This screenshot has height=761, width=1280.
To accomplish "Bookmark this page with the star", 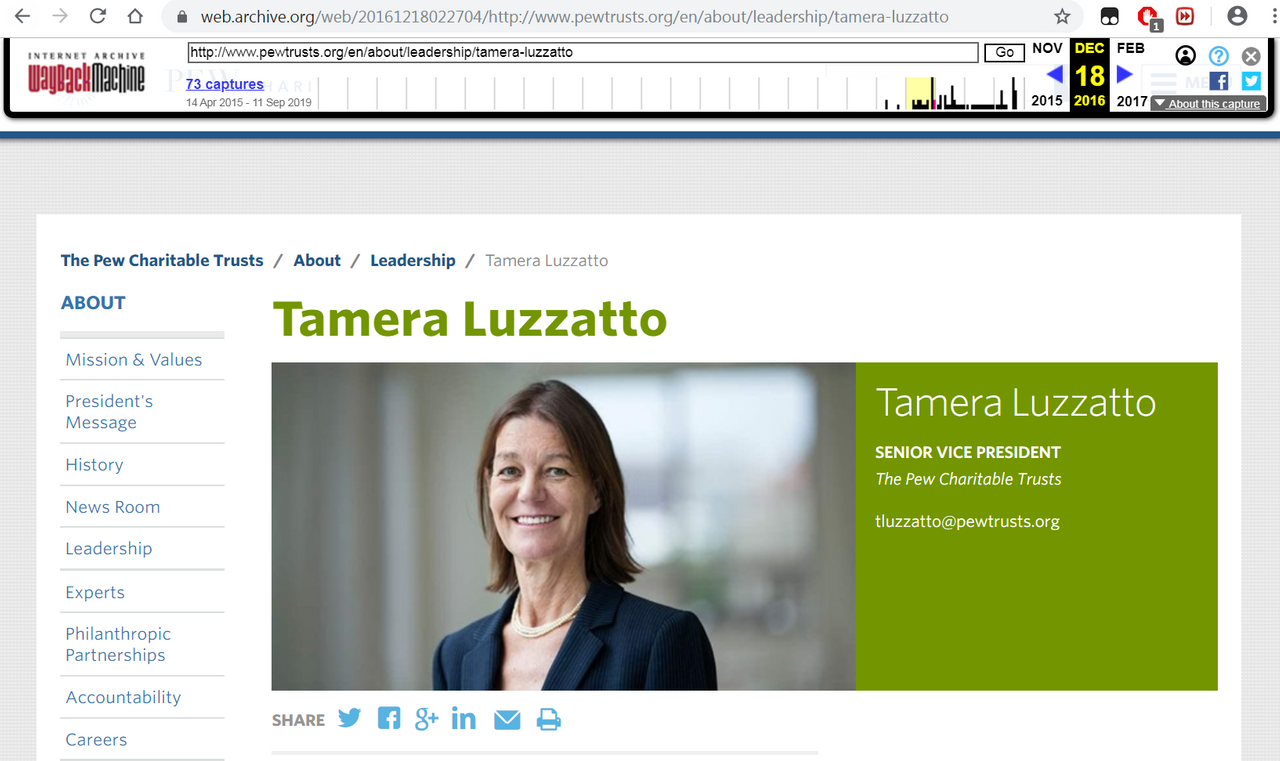I will pos(1062,16).
